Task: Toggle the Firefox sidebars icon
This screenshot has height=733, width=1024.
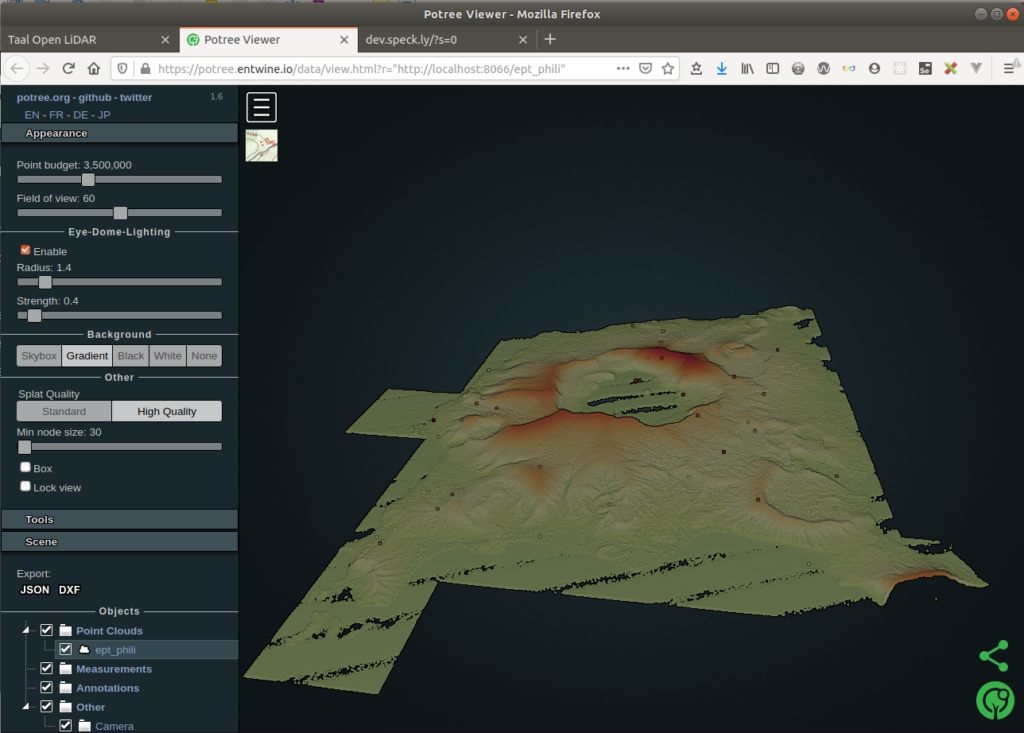Action: coord(773,69)
